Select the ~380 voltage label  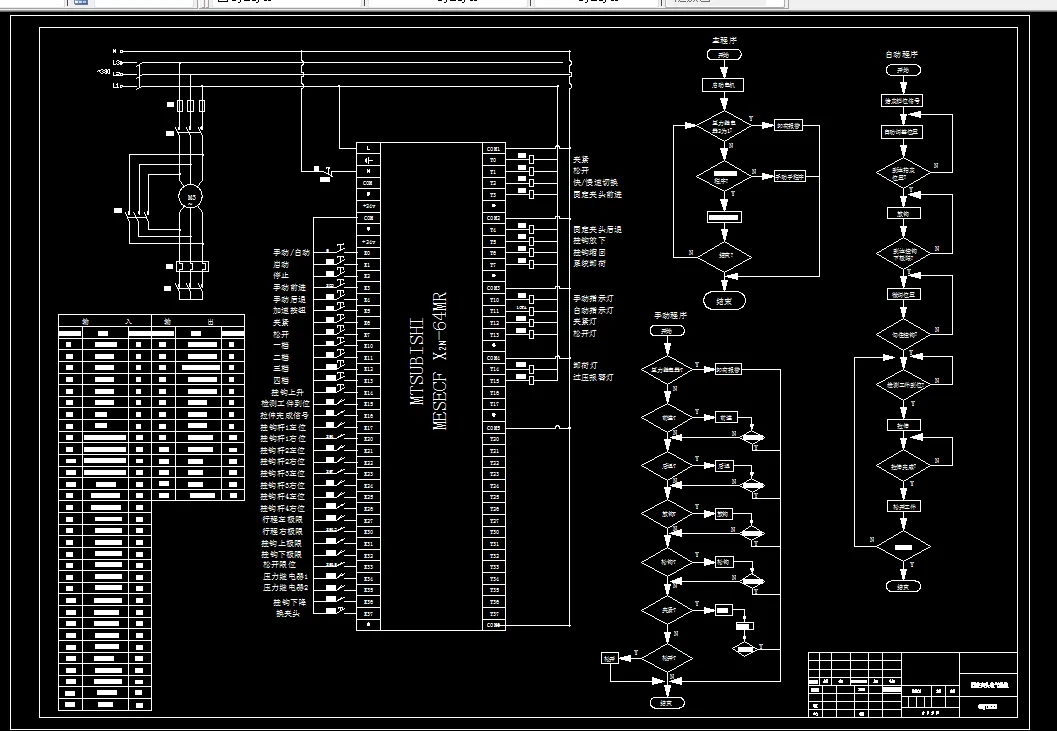(x=103, y=70)
